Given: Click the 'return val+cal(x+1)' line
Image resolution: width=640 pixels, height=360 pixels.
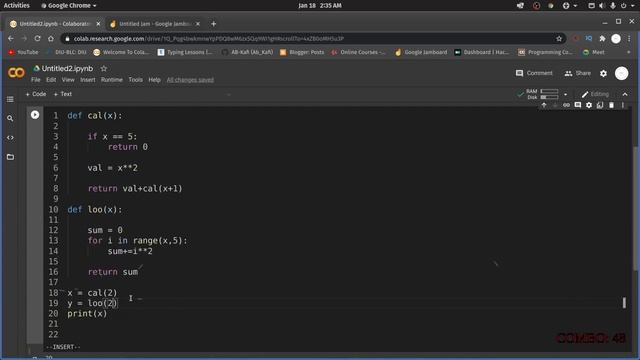Looking at the screenshot, I should (x=135, y=188).
